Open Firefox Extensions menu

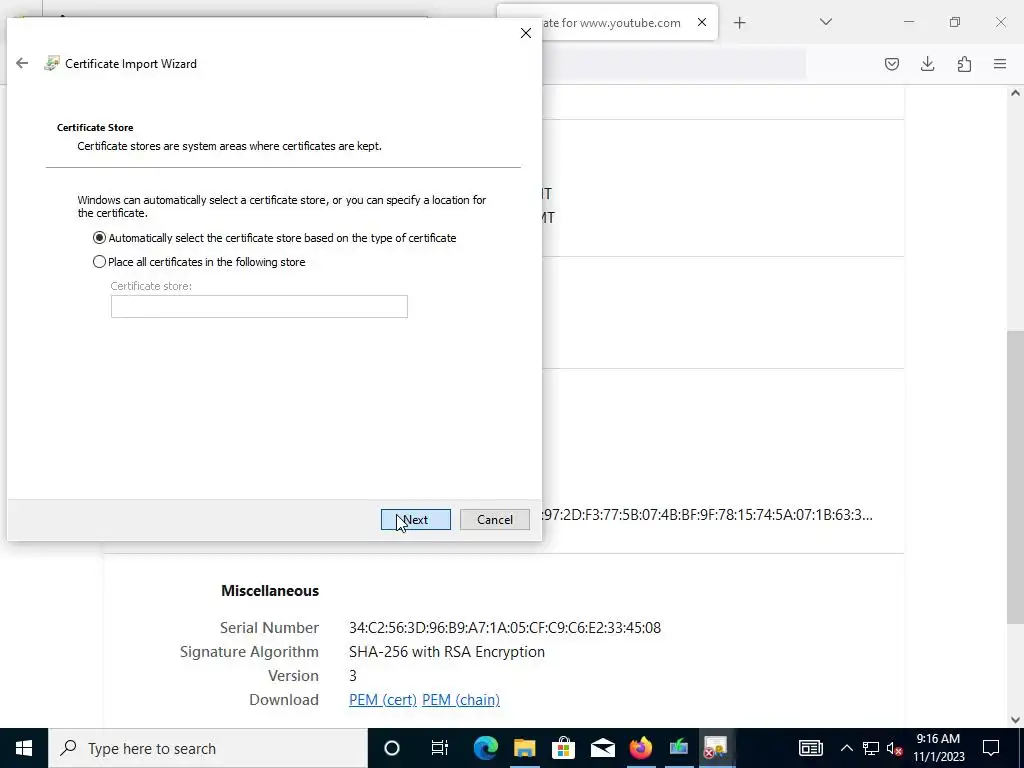pyautogui.click(x=964, y=64)
